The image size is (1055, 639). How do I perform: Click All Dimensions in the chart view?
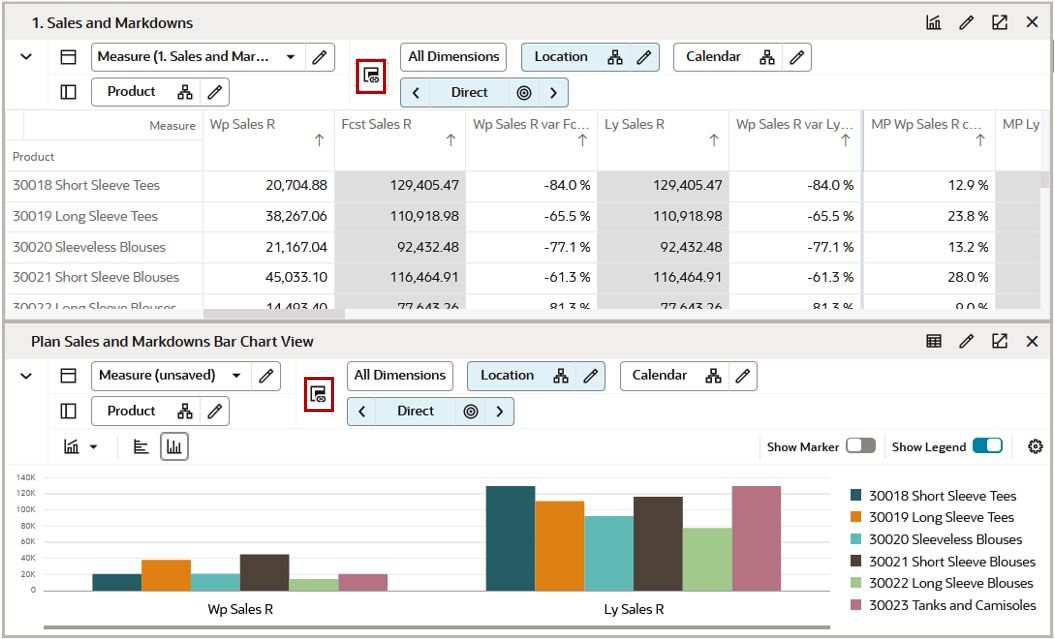pyautogui.click(x=400, y=375)
